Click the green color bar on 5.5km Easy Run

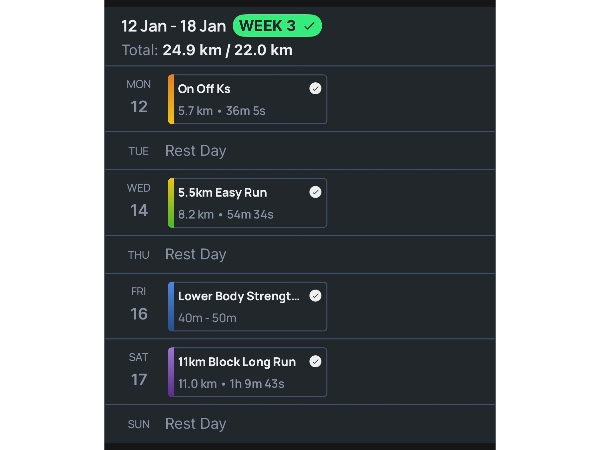coord(171,203)
